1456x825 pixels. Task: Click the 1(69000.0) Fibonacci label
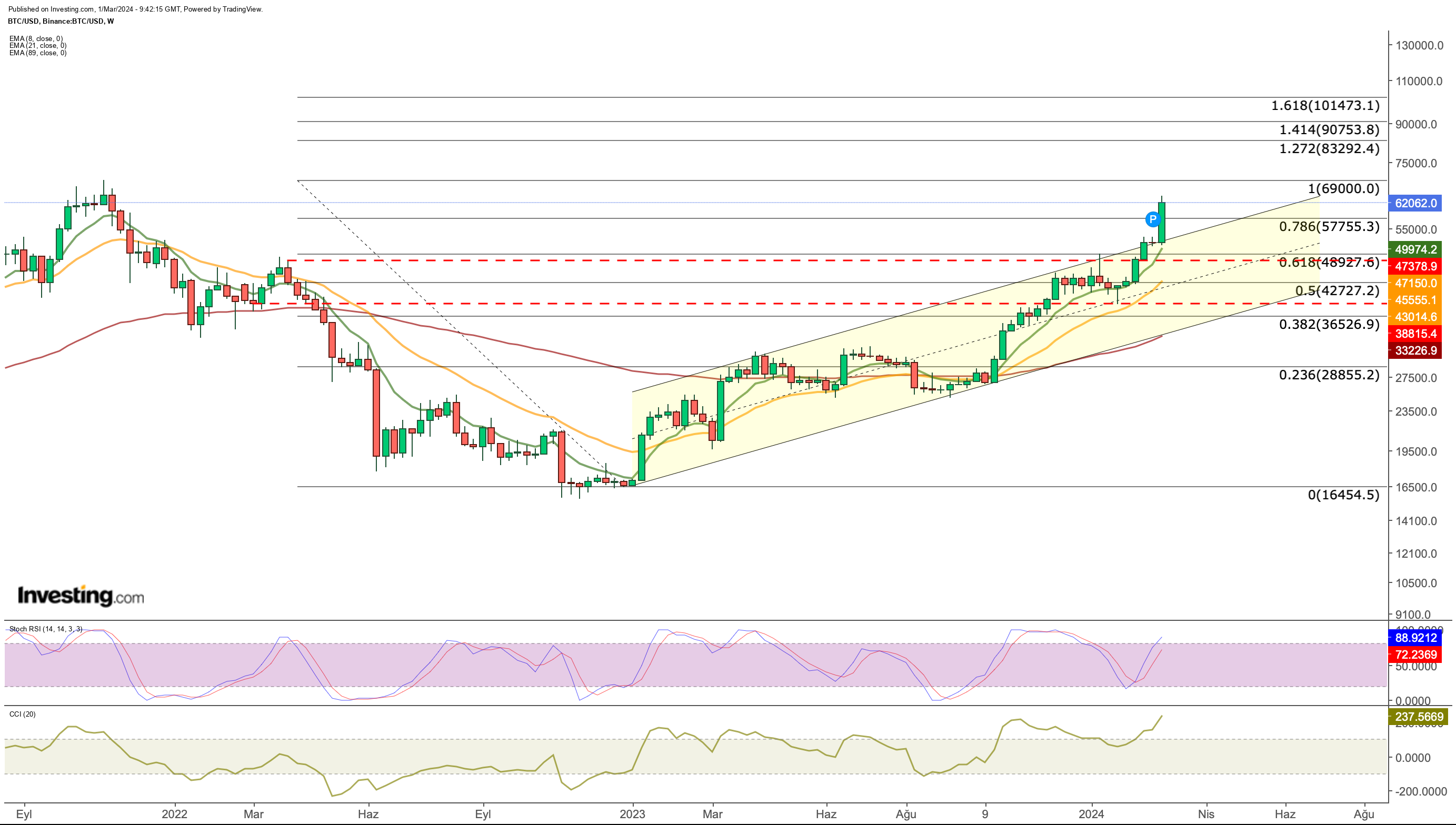(1343, 189)
